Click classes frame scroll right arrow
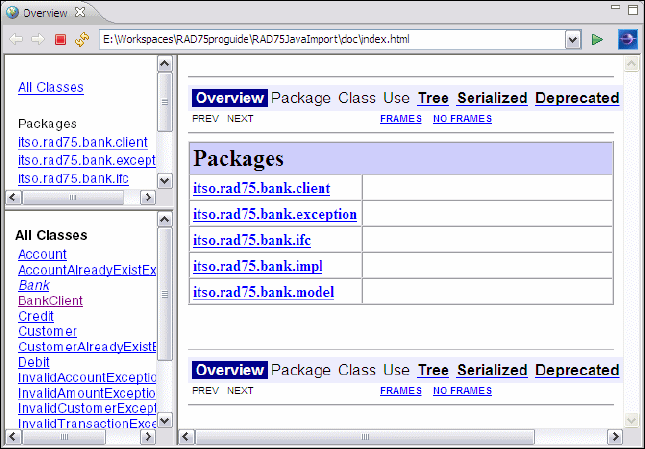Screen dimensions: 645x449 [148, 437]
